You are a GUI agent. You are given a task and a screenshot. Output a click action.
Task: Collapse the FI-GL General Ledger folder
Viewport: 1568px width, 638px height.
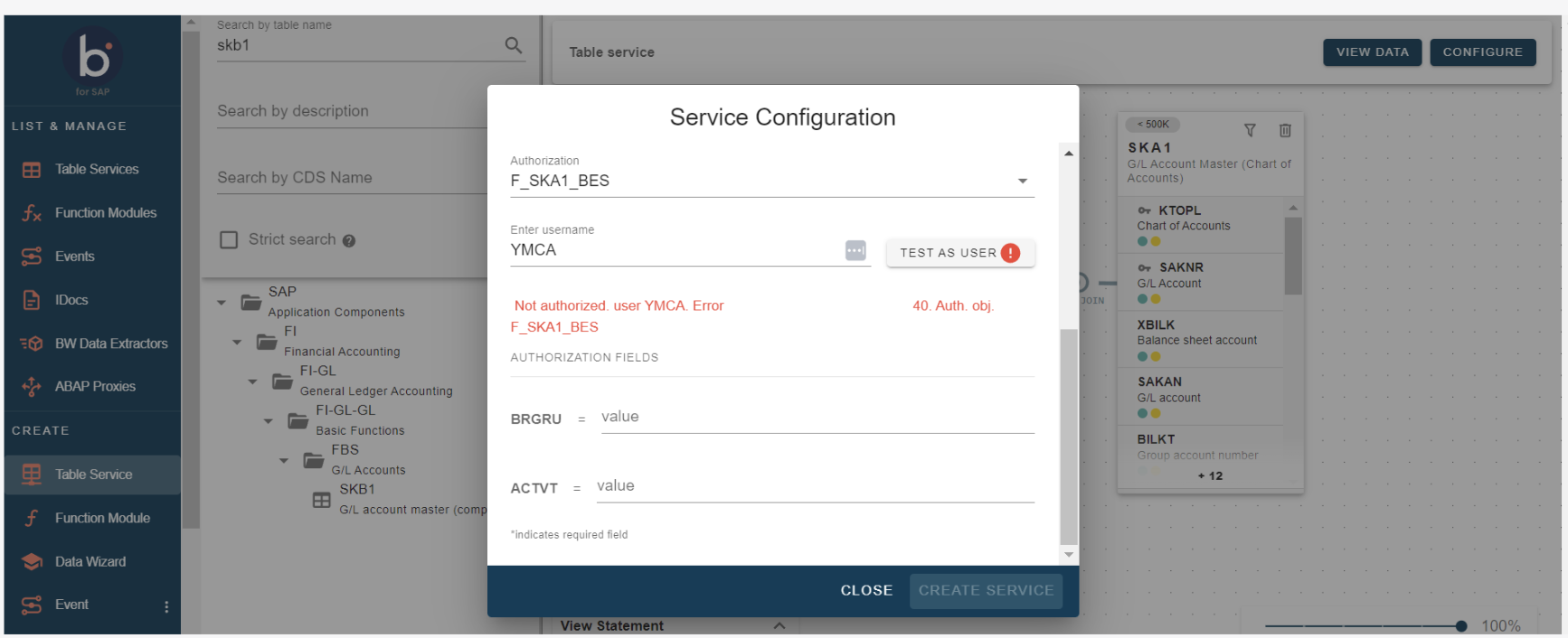click(x=253, y=381)
